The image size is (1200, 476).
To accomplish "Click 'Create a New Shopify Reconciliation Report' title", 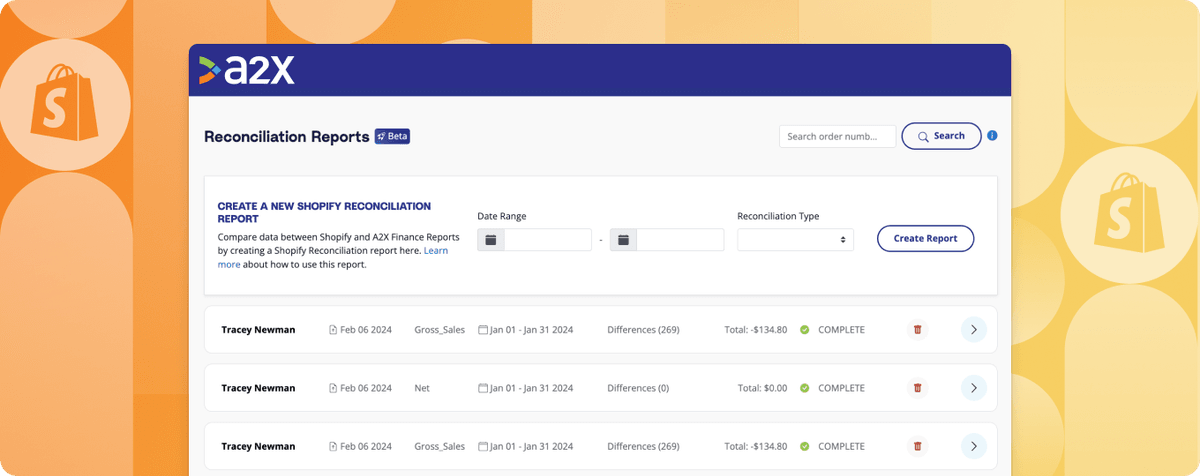I will pyautogui.click(x=324, y=212).
